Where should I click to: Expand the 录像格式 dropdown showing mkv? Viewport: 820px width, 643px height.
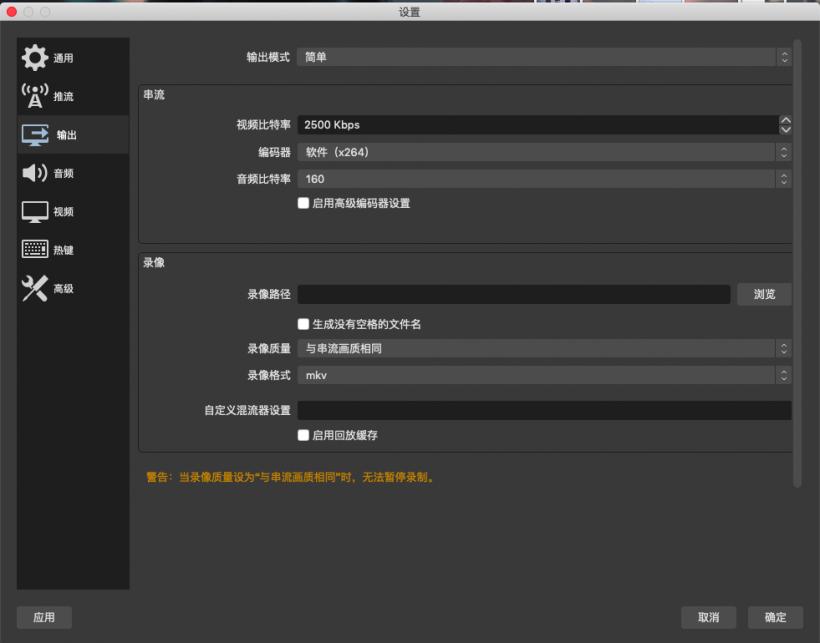[543, 375]
